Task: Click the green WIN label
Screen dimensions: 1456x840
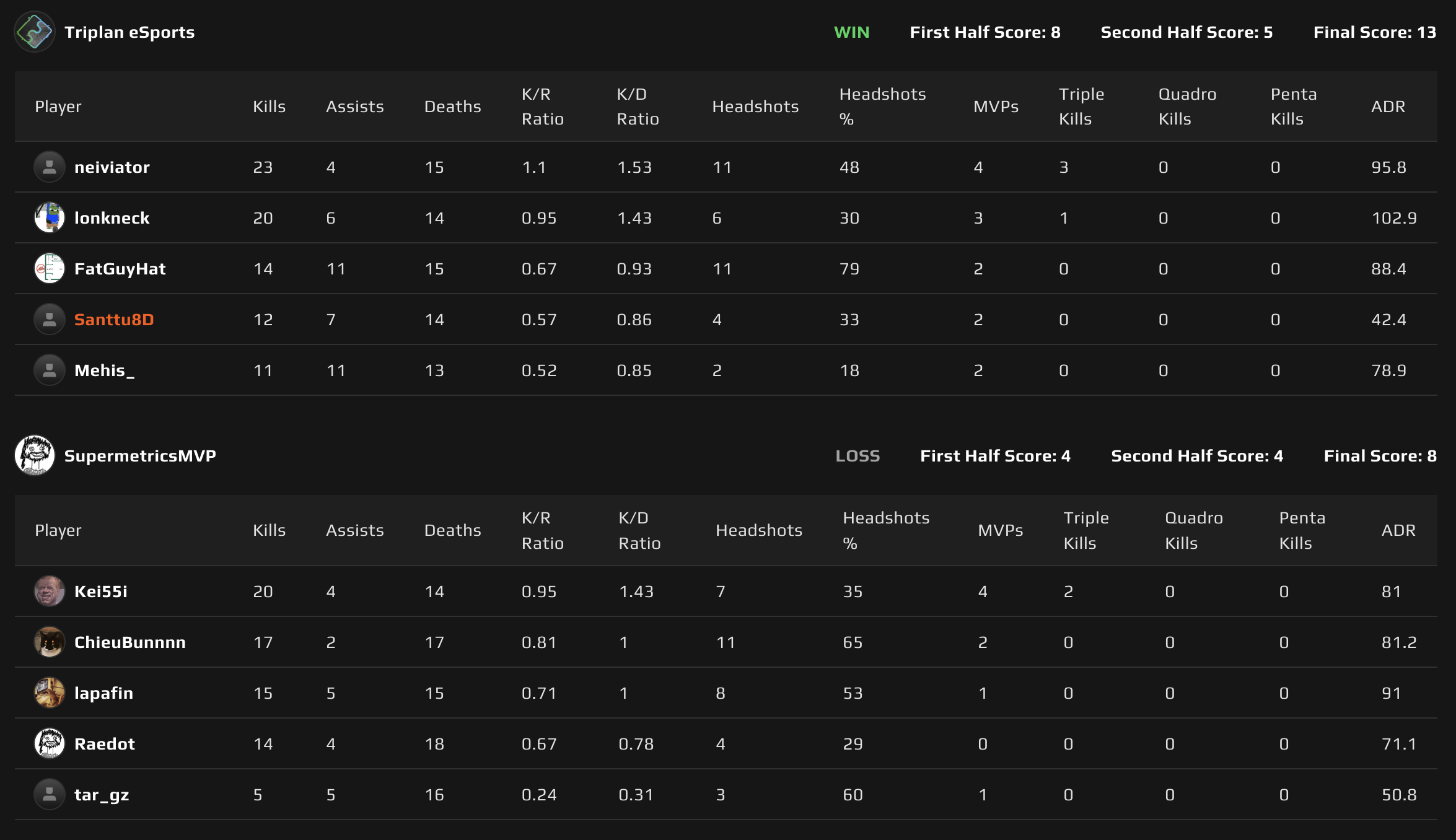Action: tap(852, 32)
